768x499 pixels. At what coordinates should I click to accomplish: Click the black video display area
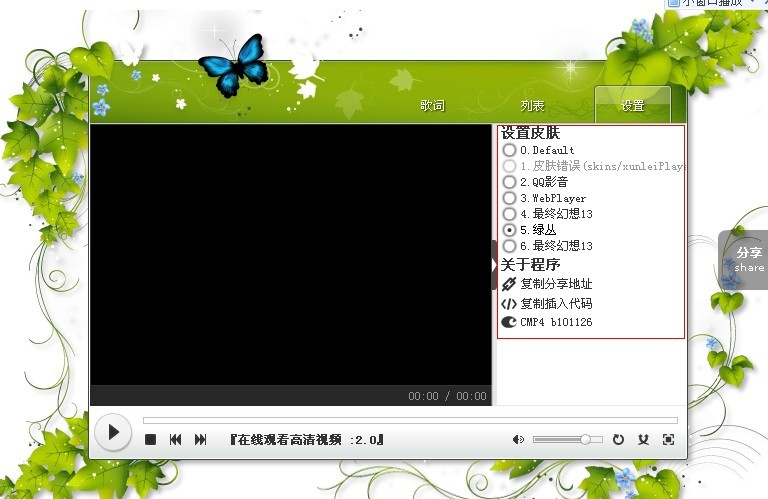290,255
